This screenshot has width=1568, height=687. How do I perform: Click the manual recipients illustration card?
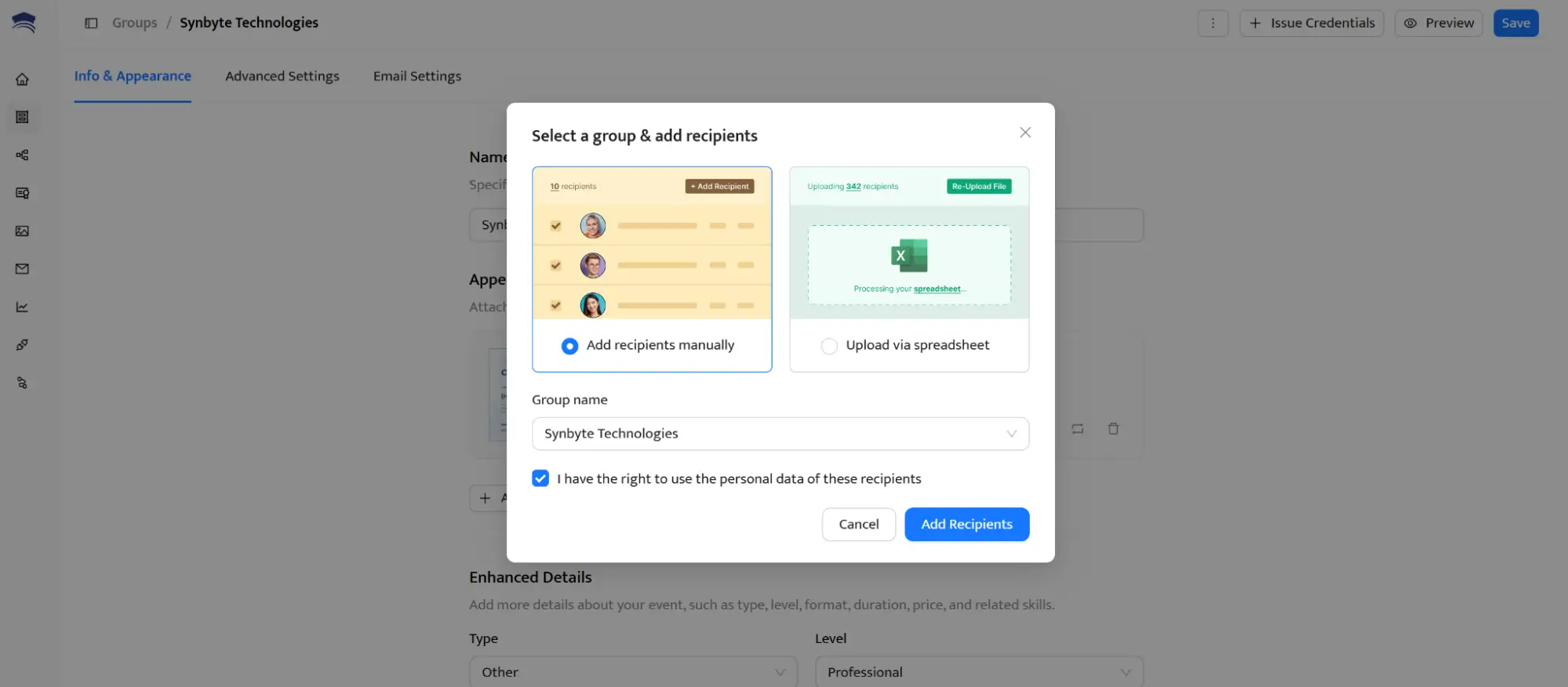click(x=652, y=243)
